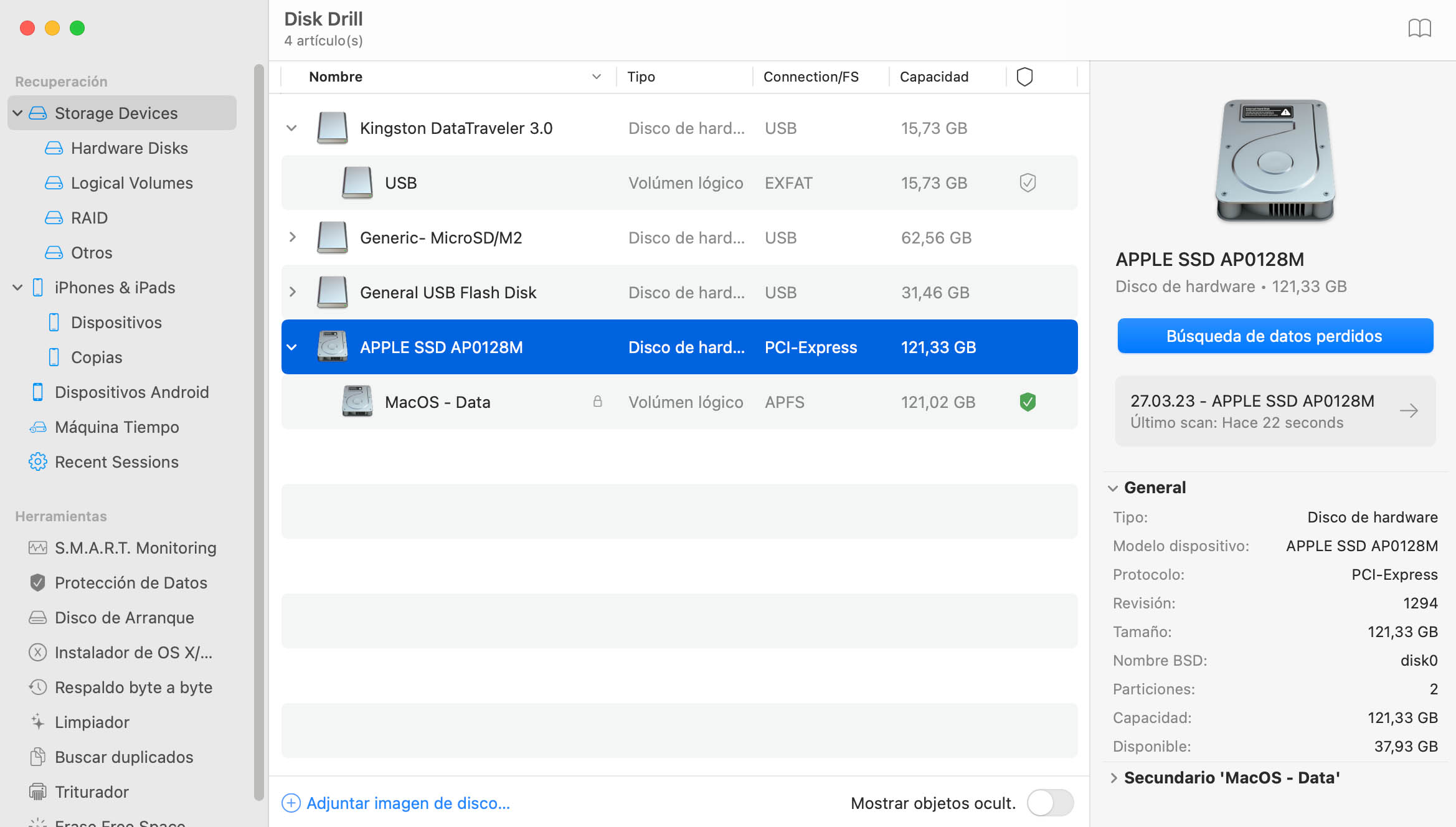Viewport: 1456px width, 827px height.
Task: Click the arrow on the last scan card
Action: [x=1409, y=410]
